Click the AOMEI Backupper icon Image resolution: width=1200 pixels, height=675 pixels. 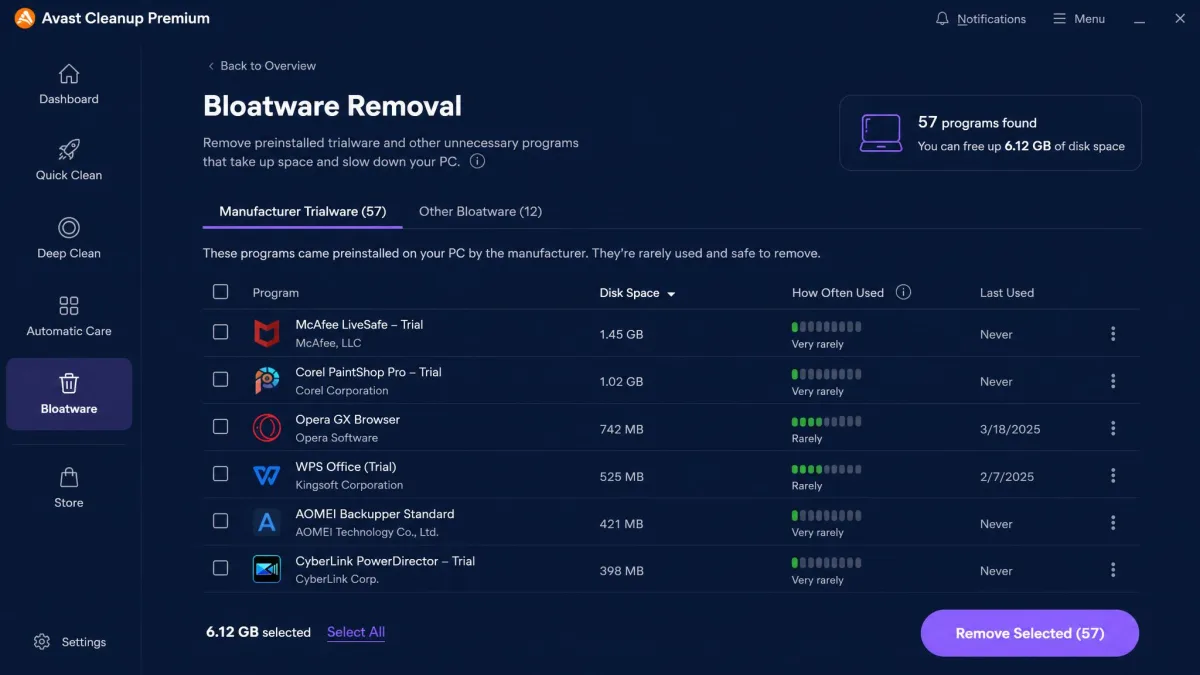(x=267, y=522)
